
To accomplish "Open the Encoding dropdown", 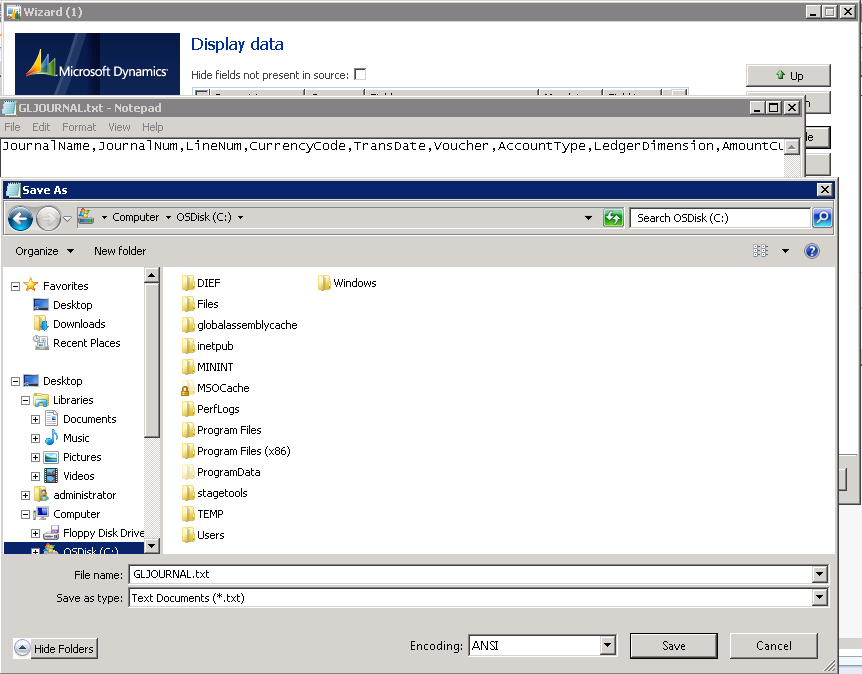I will [607, 646].
